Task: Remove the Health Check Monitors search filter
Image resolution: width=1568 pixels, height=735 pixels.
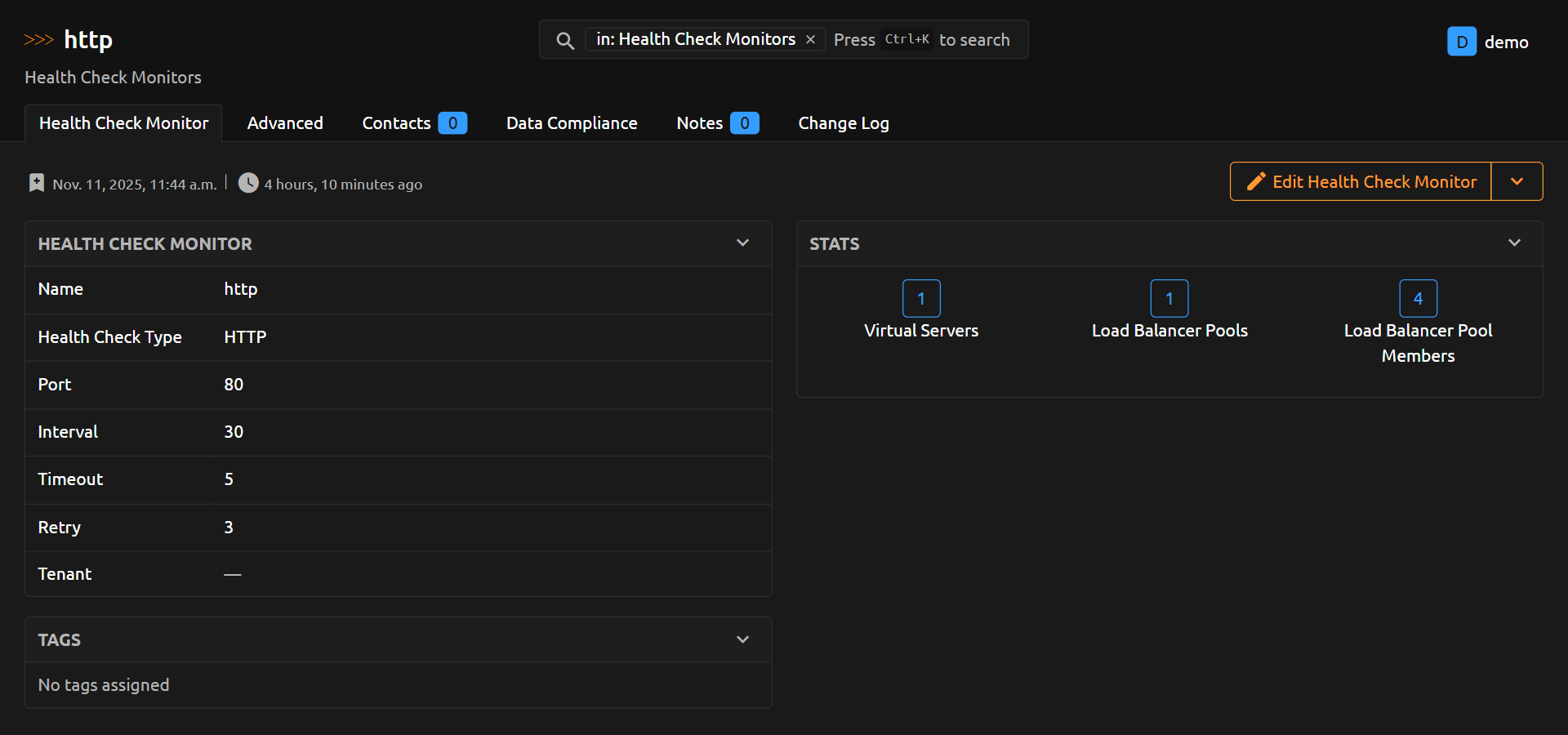Action: 810,40
